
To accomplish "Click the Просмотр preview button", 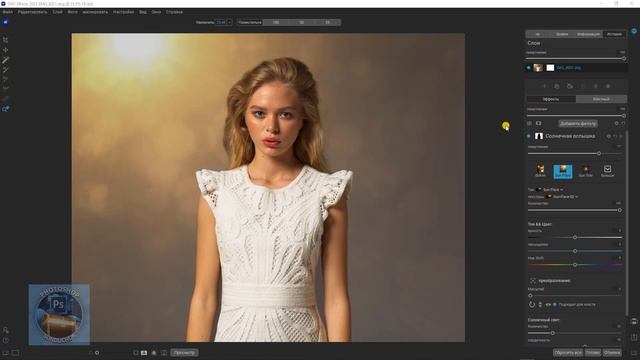I will point(184,353).
